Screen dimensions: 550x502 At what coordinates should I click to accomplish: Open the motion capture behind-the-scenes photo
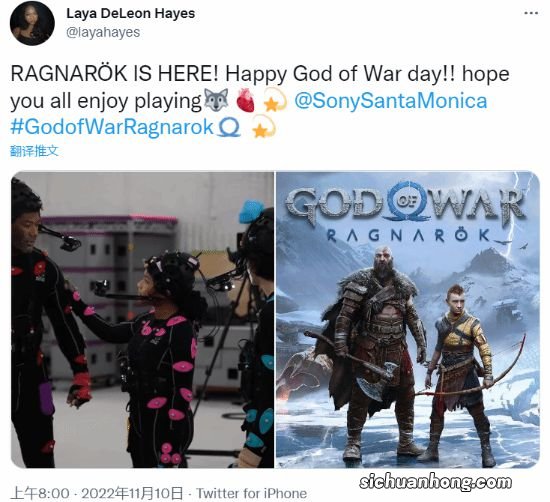(142, 320)
